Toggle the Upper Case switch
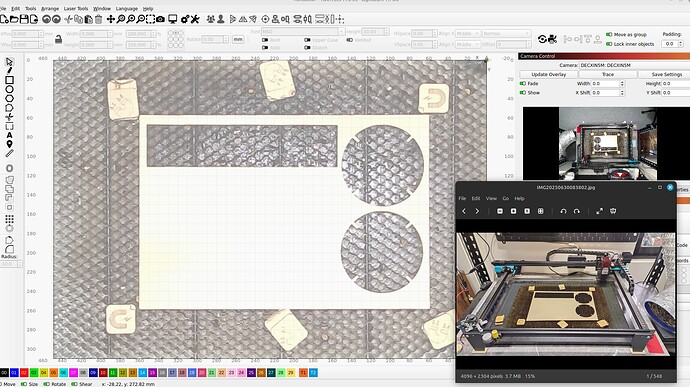 coord(307,40)
